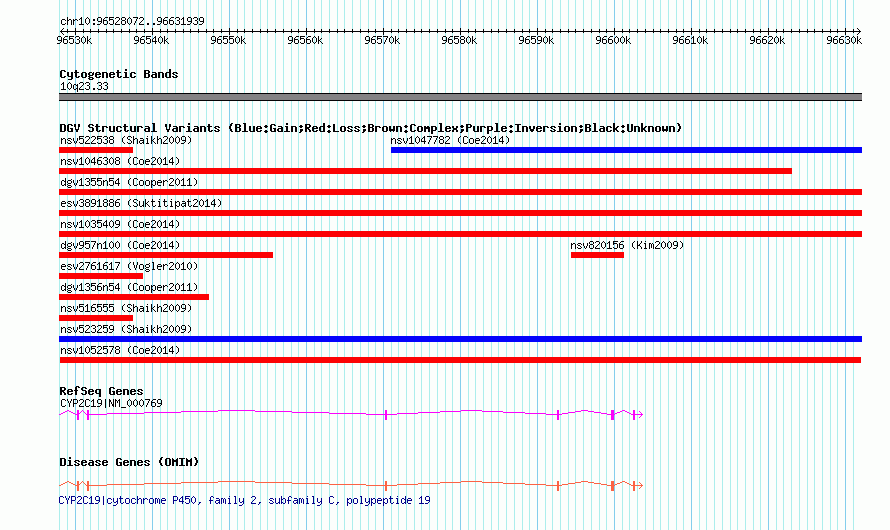Image resolution: width=890 pixels, height=530 pixels.
Task: Click the nsv1035409 (Coe2014) variant bar
Action: click(460, 234)
